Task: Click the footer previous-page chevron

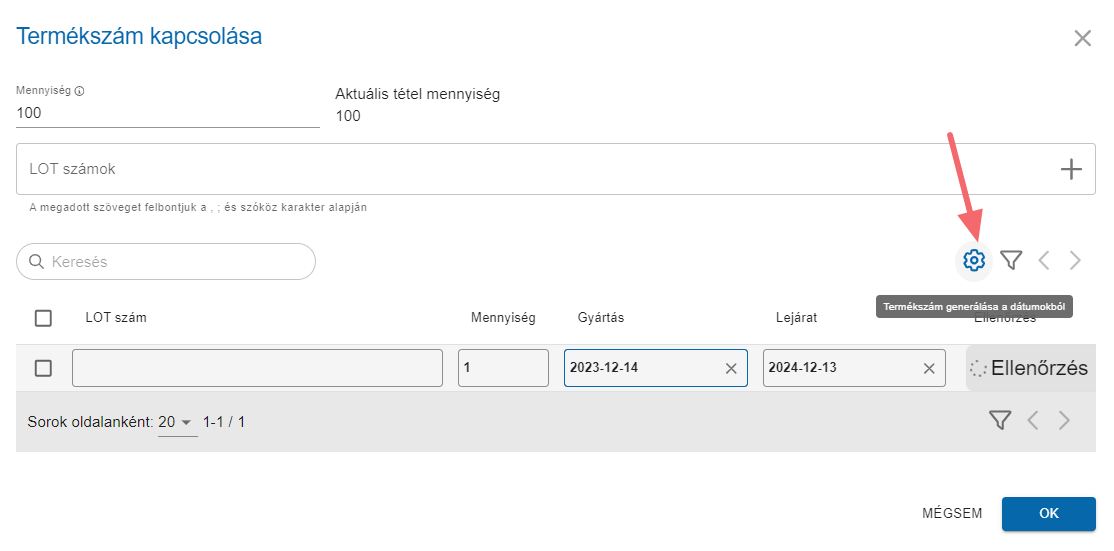Action: coord(1033,421)
